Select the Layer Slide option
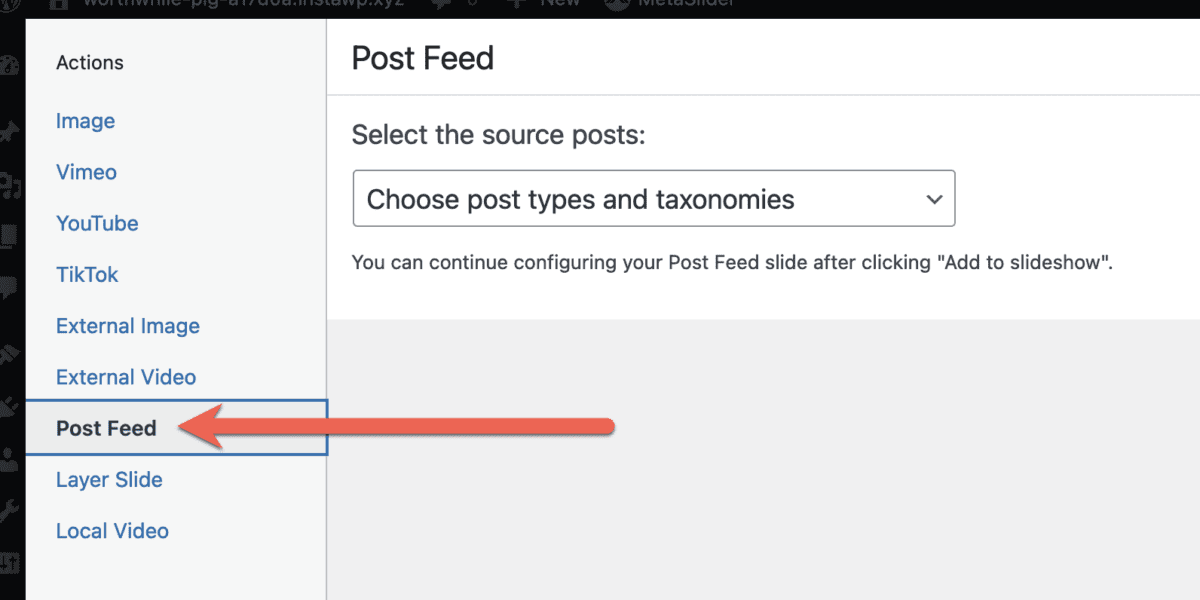This screenshot has width=1200, height=600. 109,480
